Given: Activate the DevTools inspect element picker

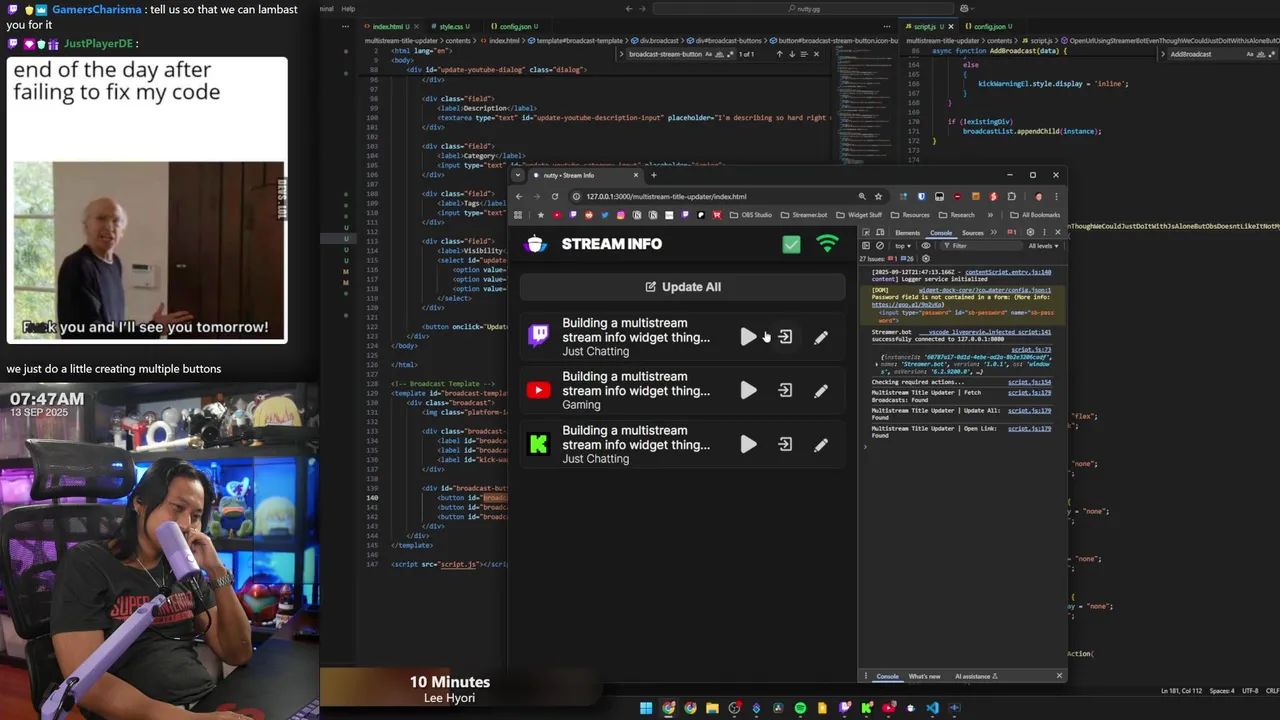Looking at the screenshot, I should (866, 233).
